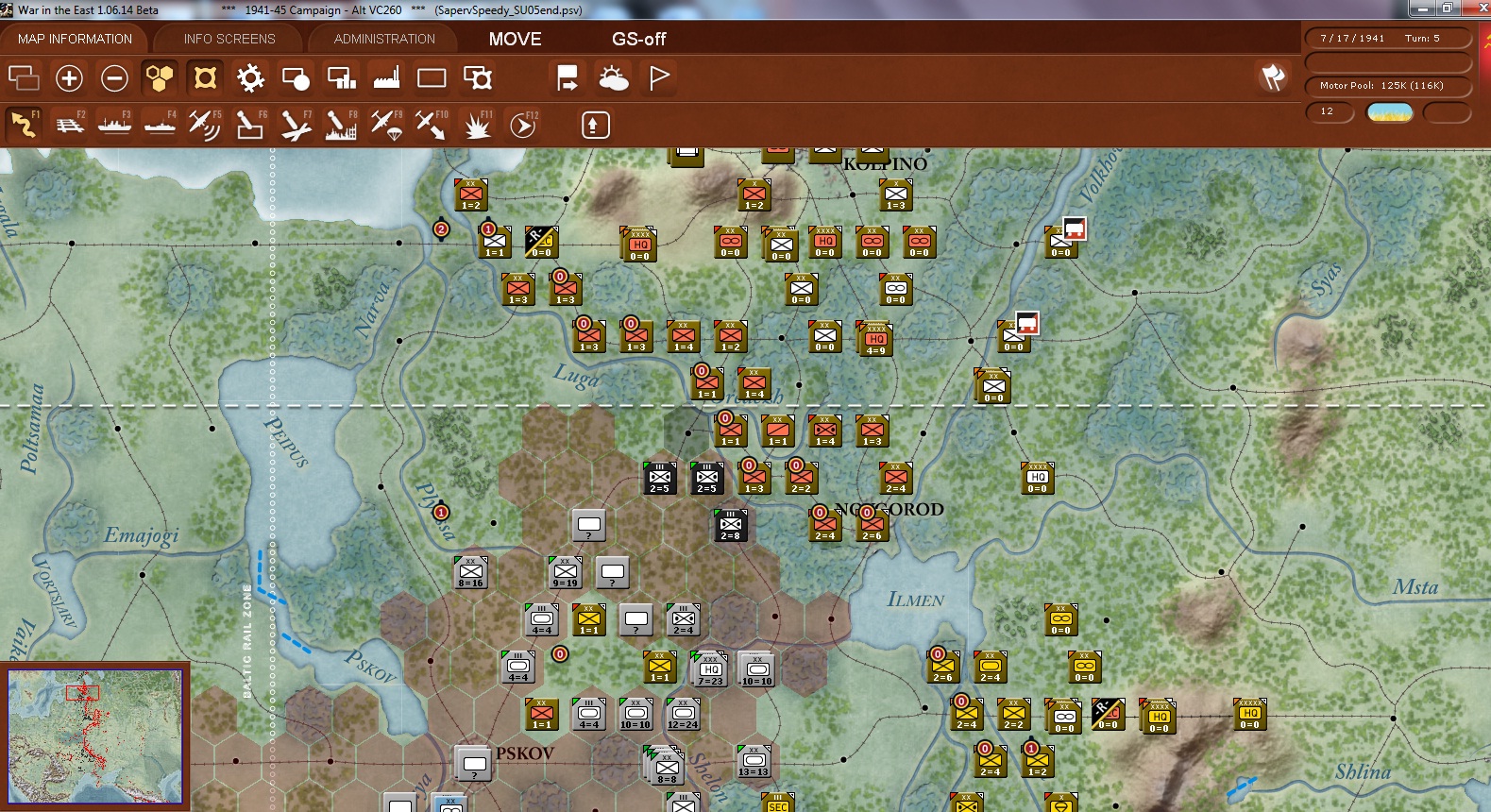Click the plain rectangle toolbar icon
Screen dimensions: 1491x812
point(432,77)
